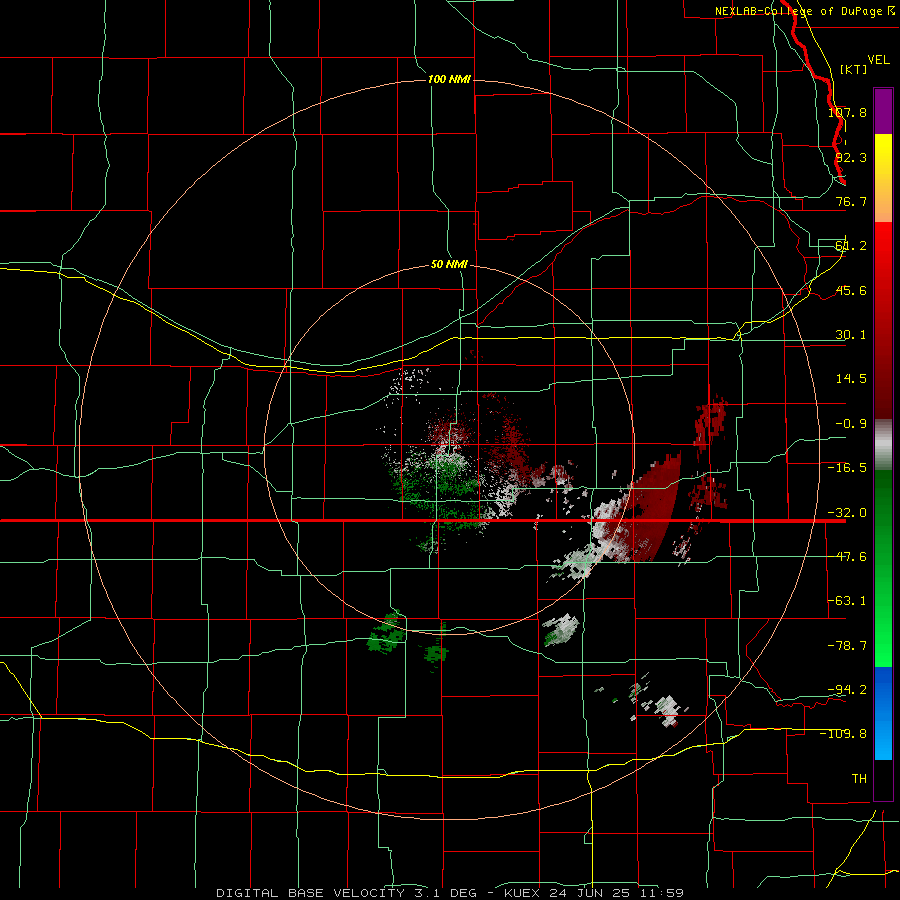This screenshot has height=900, width=900.
Task: Pick the purple segment at color bar top
Action: click(883, 111)
